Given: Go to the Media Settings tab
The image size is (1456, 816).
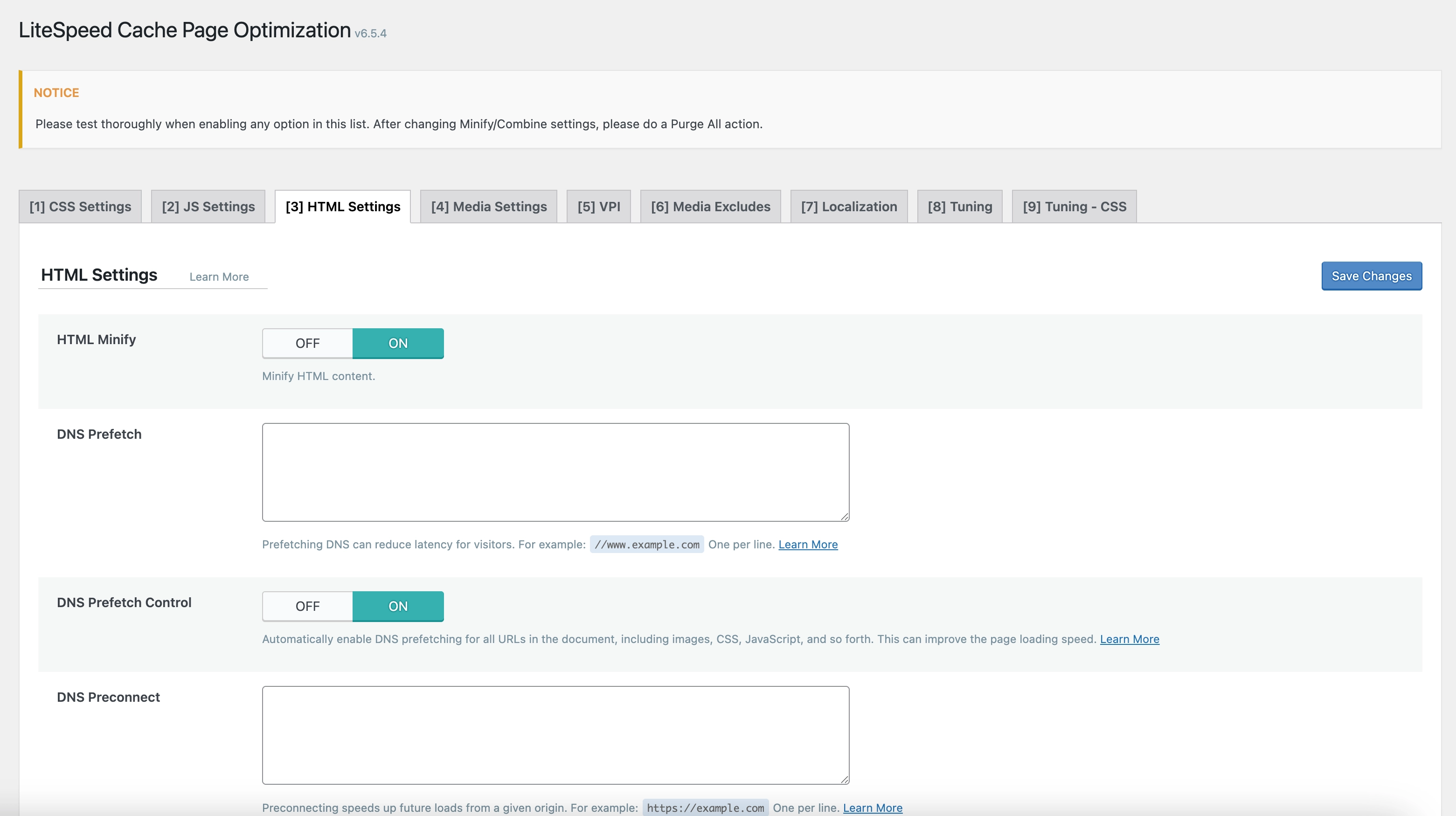Looking at the screenshot, I should pyautogui.click(x=489, y=206).
